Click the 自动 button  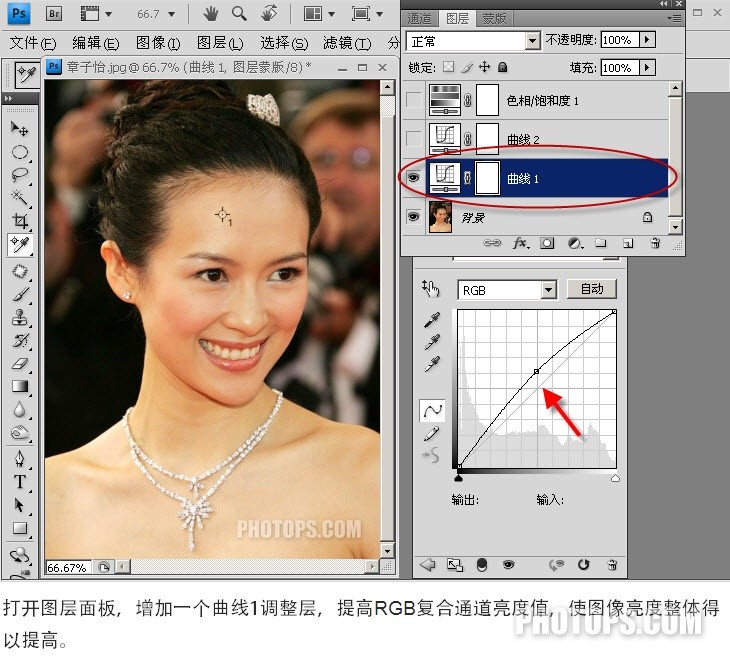tap(592, 289)
